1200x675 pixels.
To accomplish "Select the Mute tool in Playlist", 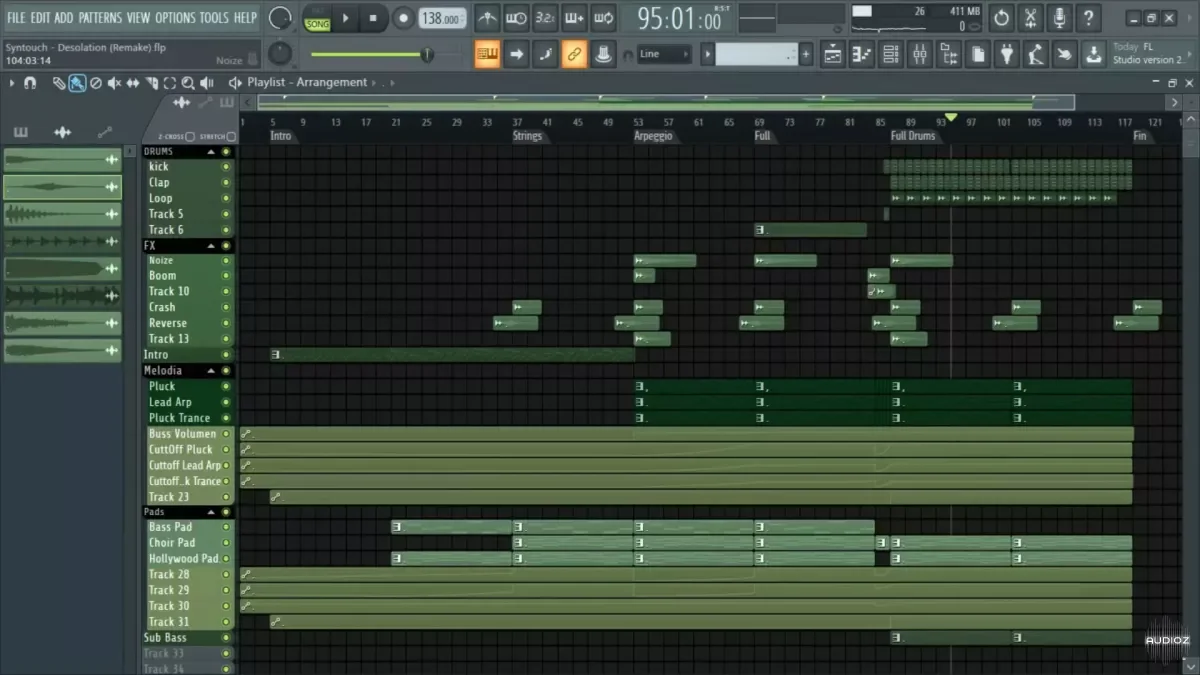I will [114, 83].
